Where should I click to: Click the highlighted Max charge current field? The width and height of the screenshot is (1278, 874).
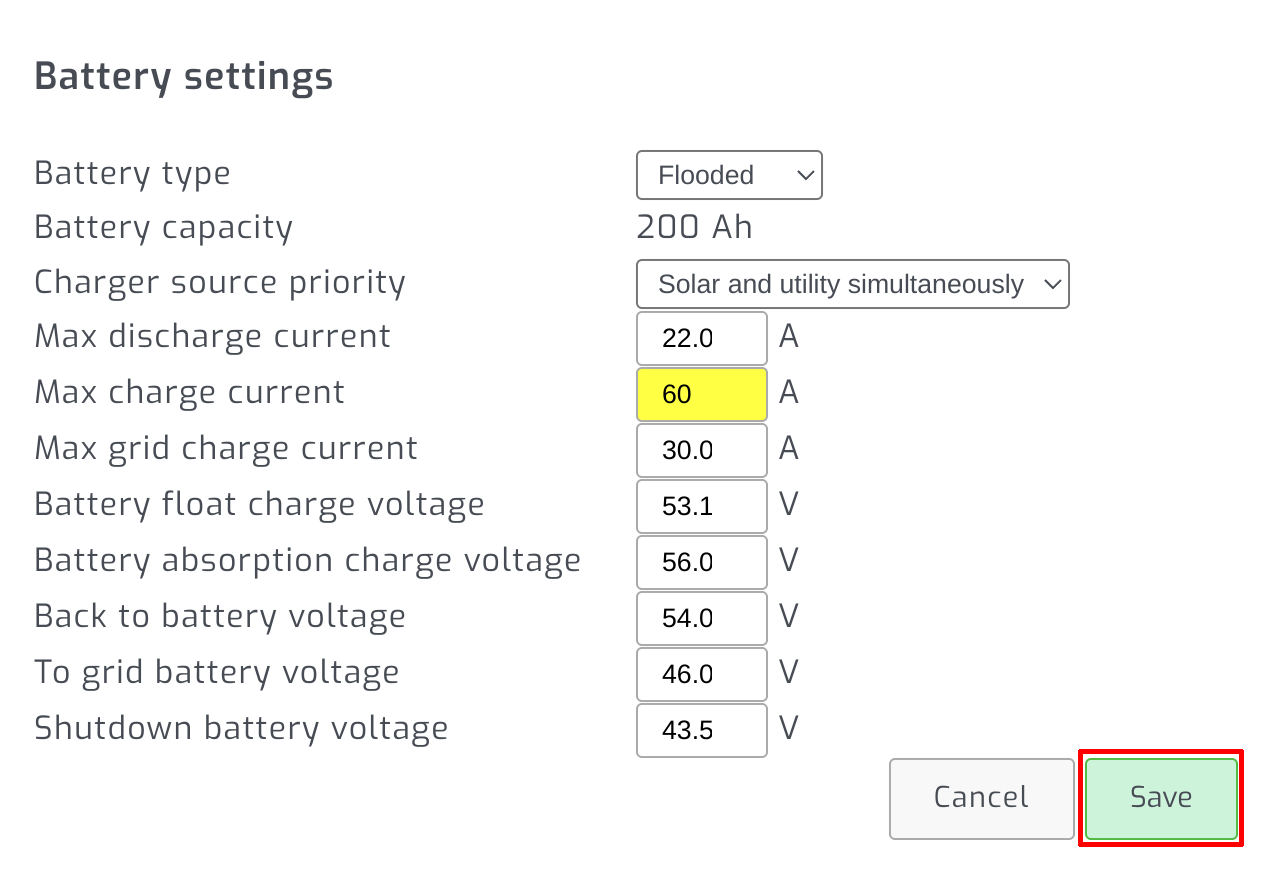point(701,394)
